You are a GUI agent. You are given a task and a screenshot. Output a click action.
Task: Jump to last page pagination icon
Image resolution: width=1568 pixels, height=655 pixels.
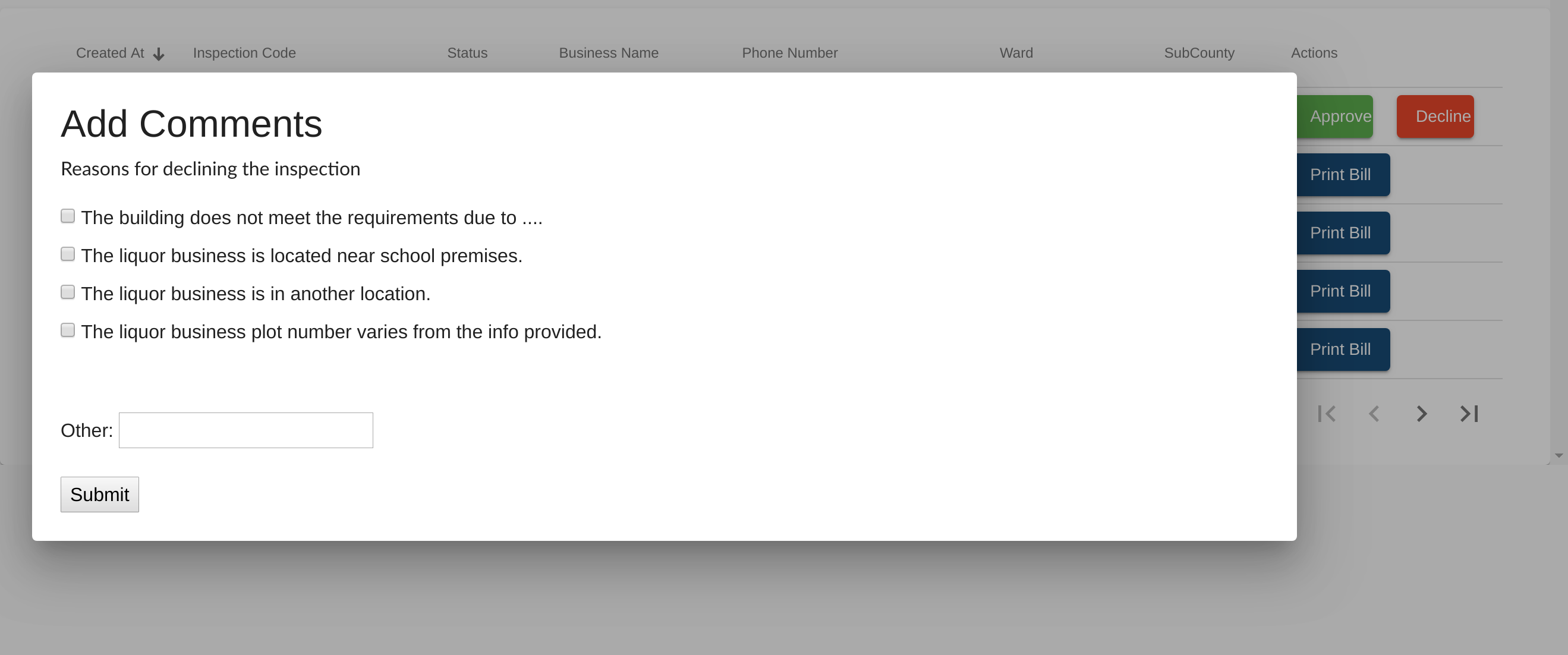1469,414
